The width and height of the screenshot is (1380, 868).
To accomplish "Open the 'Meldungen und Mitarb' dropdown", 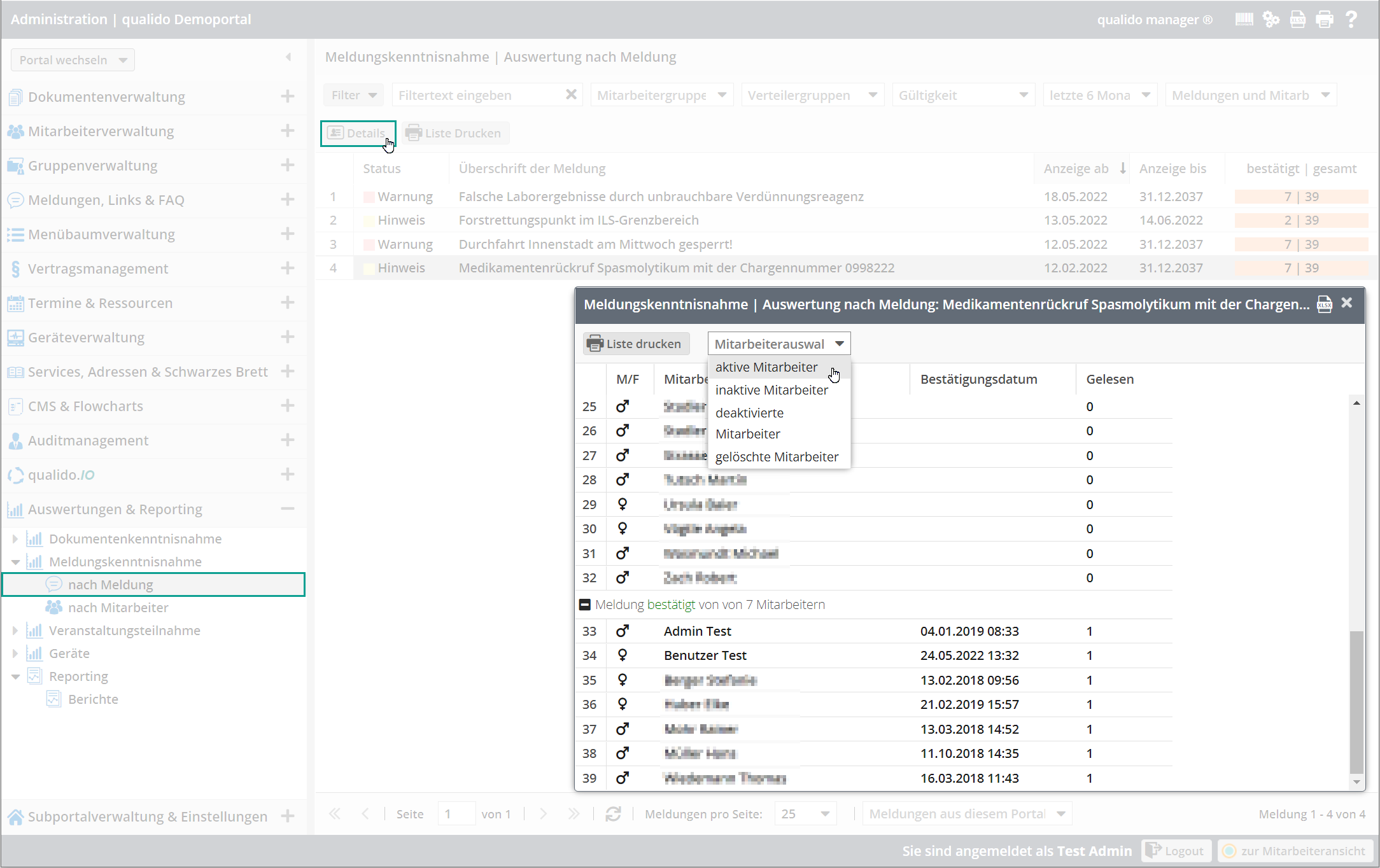I will 1251,95.
